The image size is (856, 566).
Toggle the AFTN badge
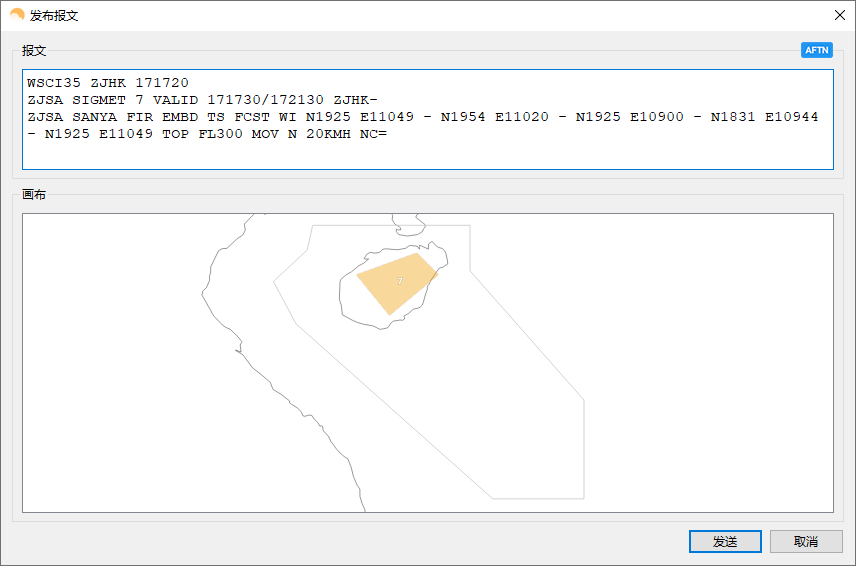(x=817, y=50)
